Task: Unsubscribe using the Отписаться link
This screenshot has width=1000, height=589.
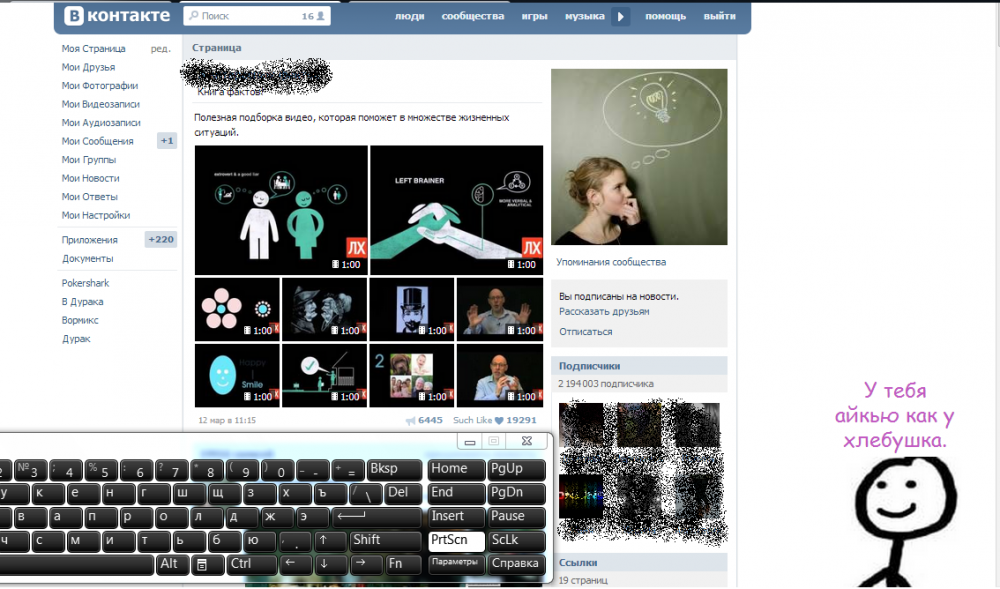Action: tap(585, 331)
